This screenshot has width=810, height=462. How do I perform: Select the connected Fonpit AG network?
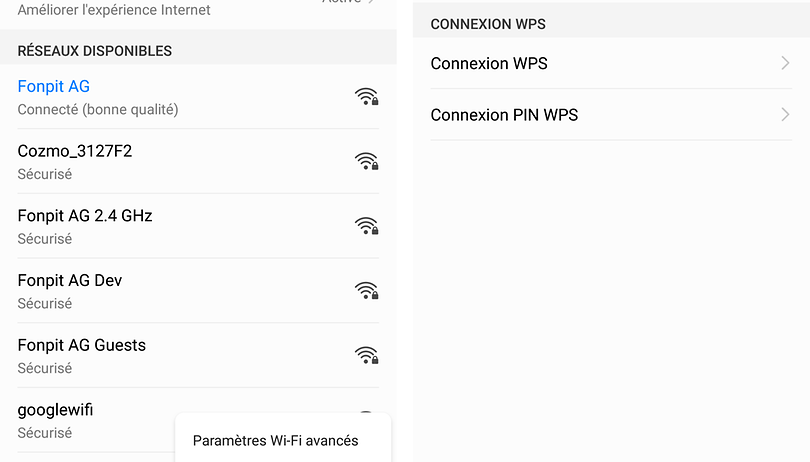click(x=198, y=97)
